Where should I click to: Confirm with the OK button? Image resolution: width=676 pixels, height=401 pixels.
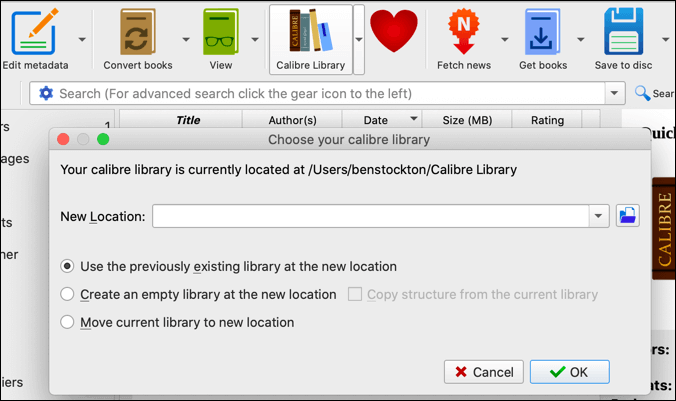pos(570,372)
